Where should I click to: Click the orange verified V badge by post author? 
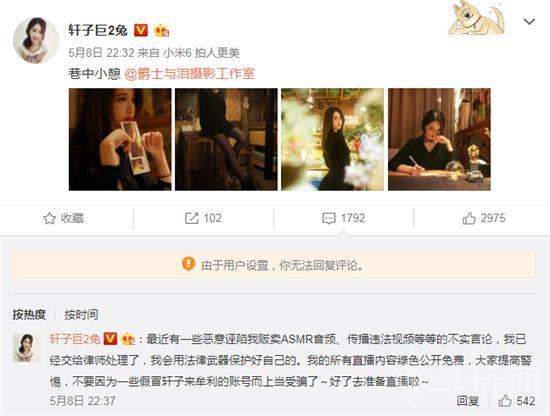coord(141,31)
